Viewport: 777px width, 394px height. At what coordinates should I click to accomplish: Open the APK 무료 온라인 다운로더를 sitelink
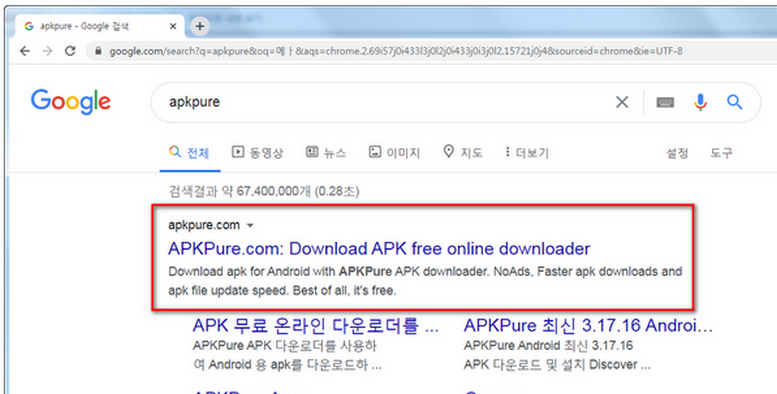(x=316, y=326)
